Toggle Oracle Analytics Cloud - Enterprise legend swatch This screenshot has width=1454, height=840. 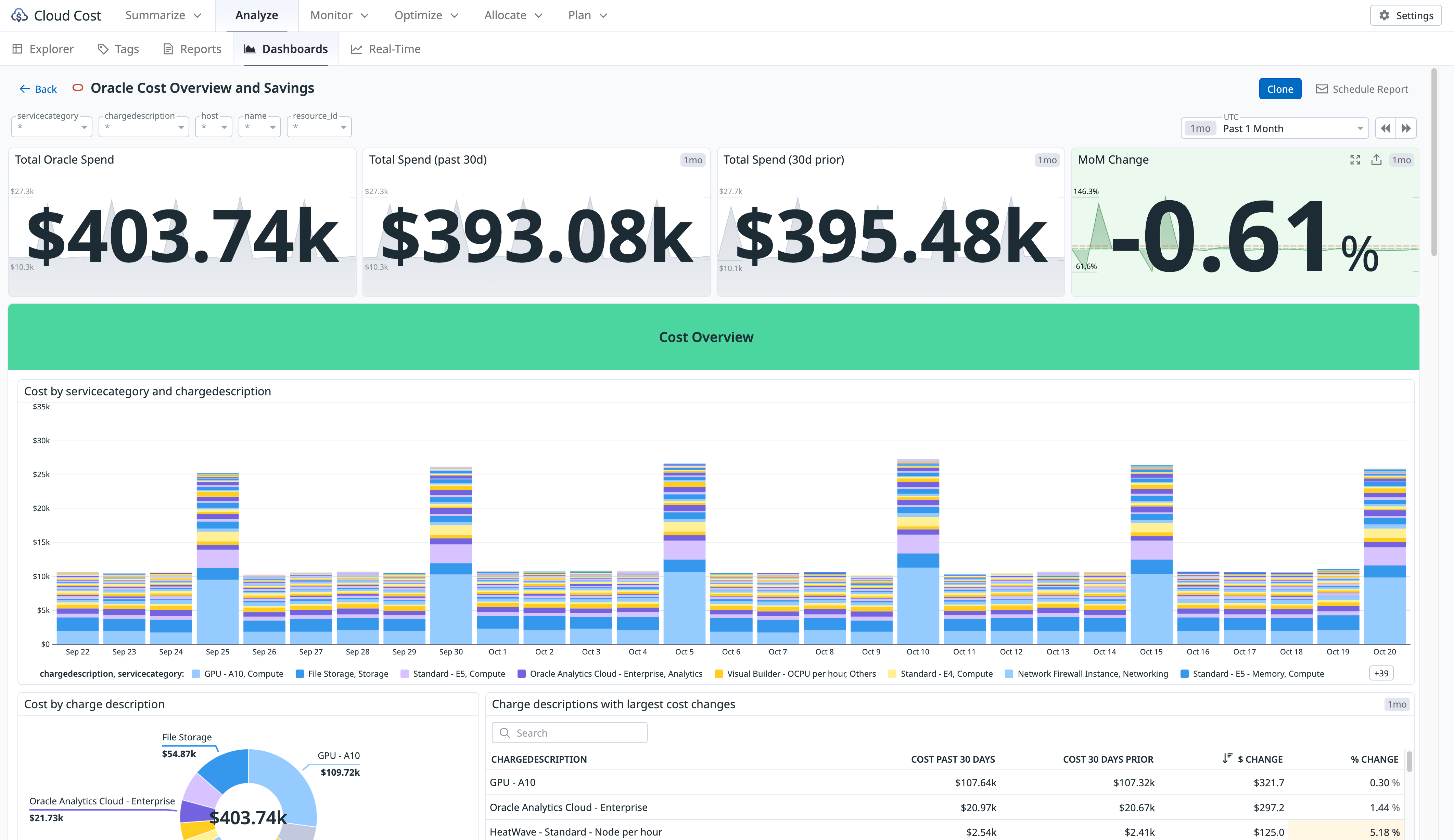point(521,674)
